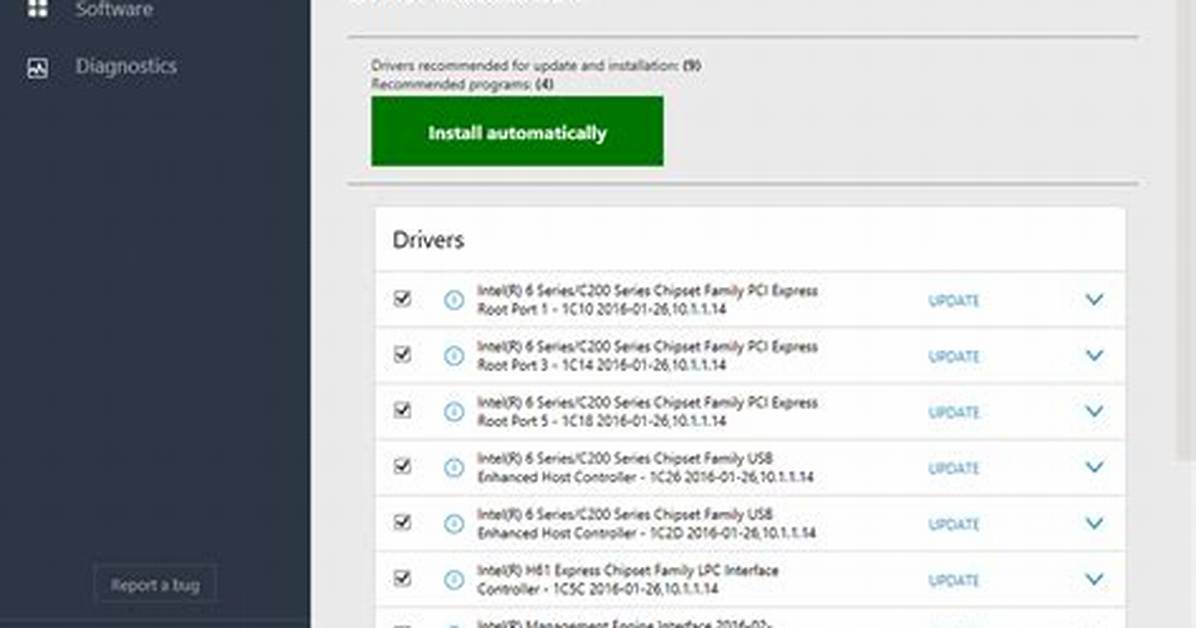Expand details for H61 LPC Interface Controller

[x=1095, y=579]
